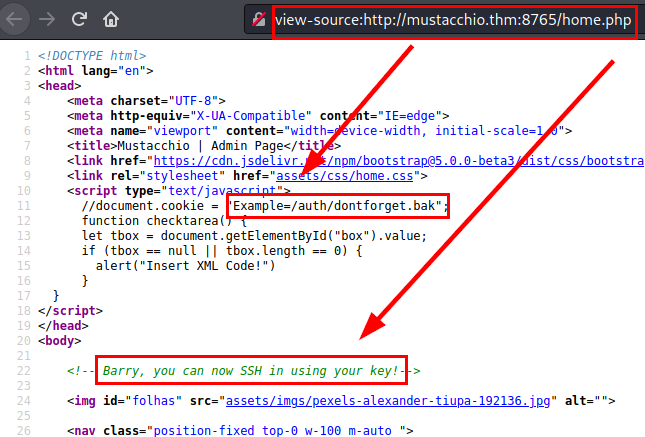
Task: Open the assets/css/home.css link
Action: pos(344,176)
